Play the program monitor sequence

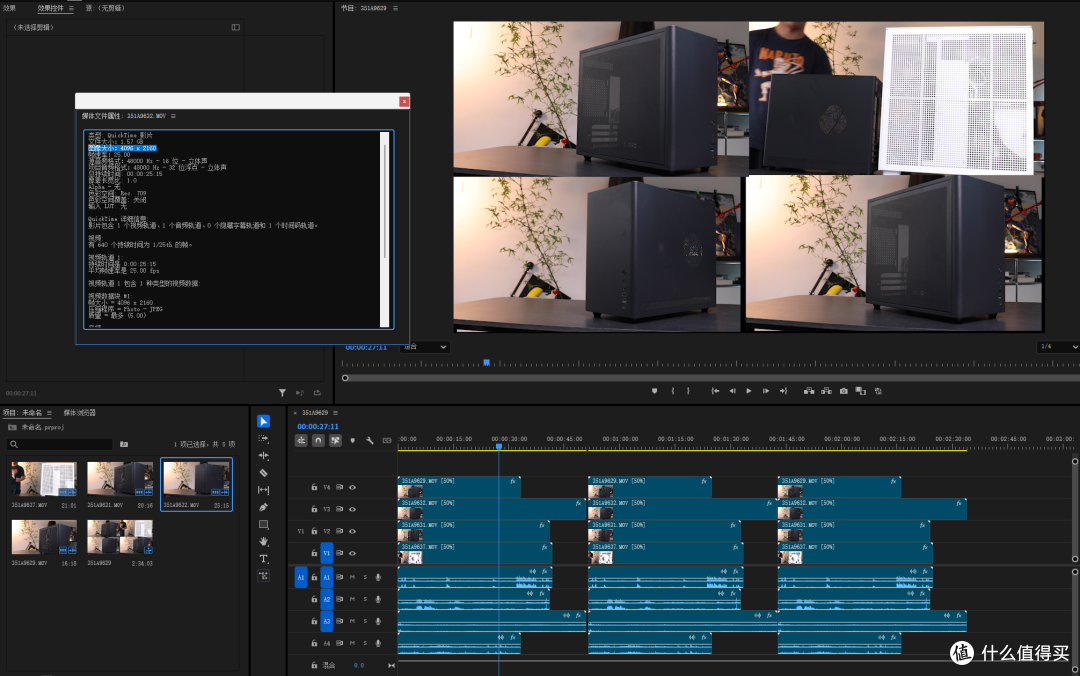tap(749, 391)
